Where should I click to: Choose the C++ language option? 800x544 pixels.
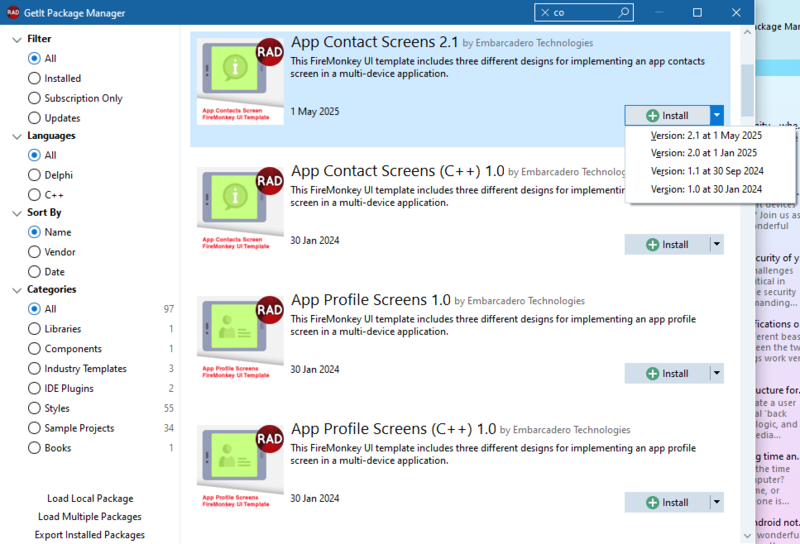coord(34,195)
